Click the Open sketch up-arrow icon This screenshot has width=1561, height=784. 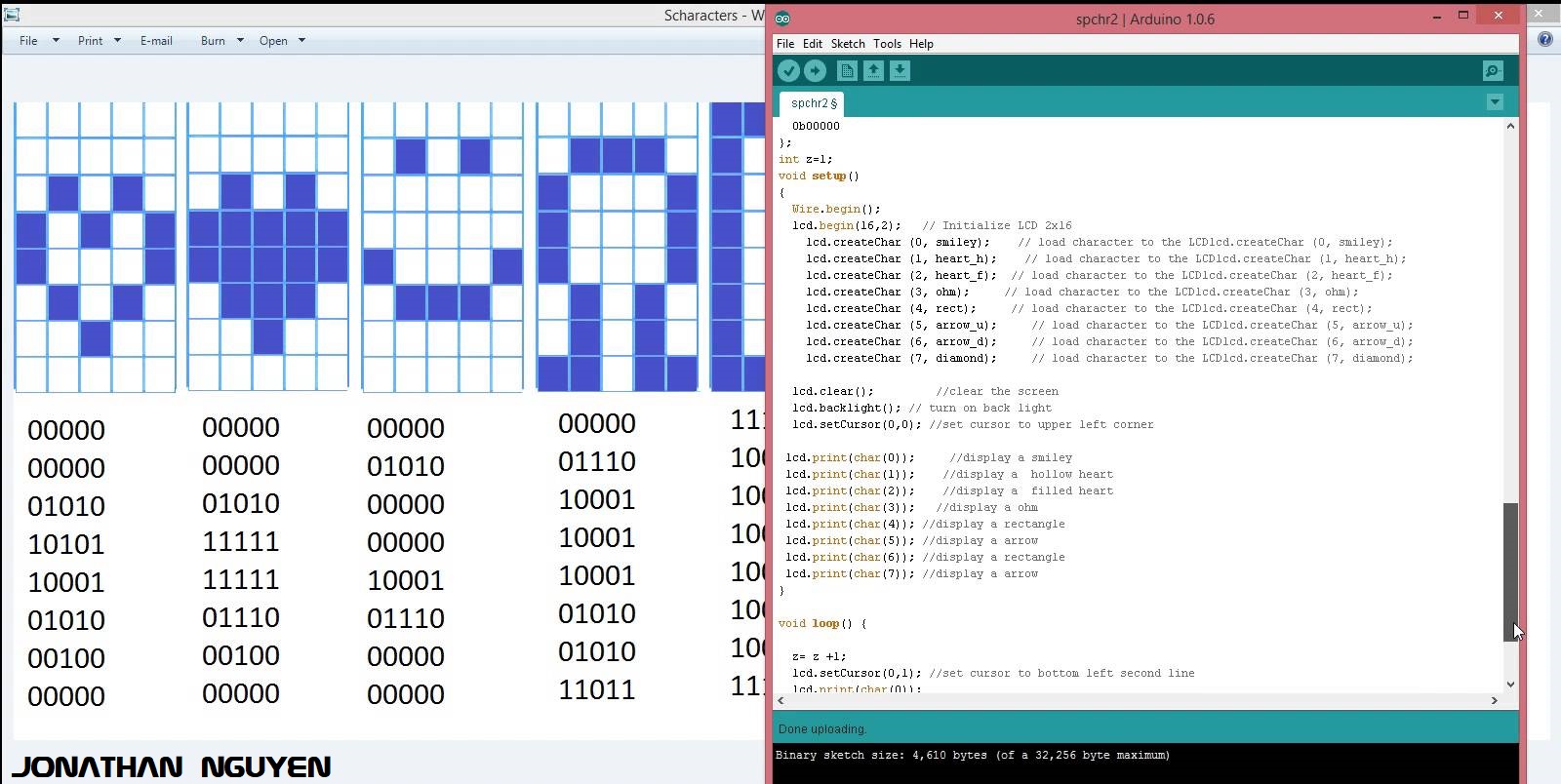point(873,70)
